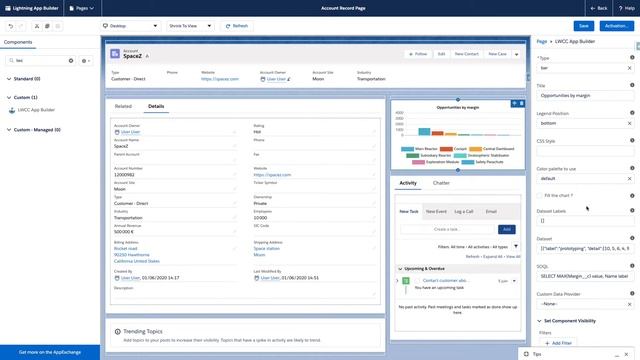Click the Create a task input
This screenshot has width=640, height=360.
447,229
